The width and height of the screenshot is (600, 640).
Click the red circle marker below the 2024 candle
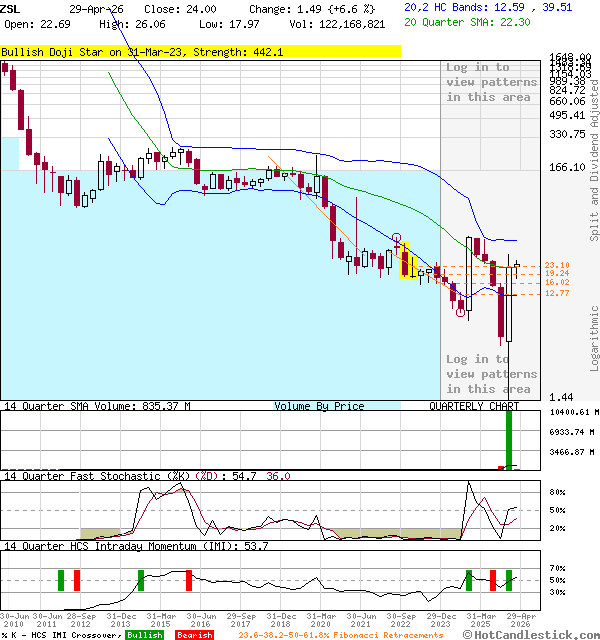[461, 312]
